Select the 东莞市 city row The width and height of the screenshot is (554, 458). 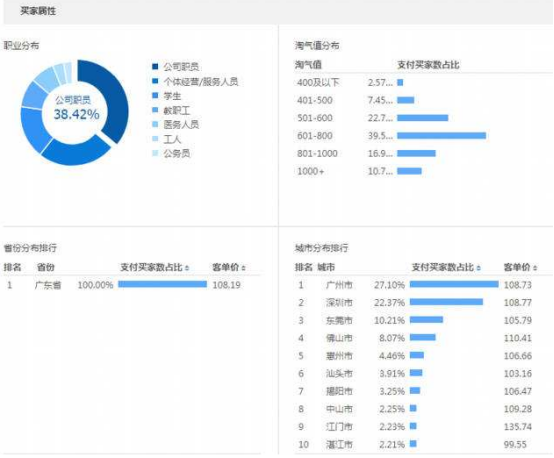click(416, 320)
